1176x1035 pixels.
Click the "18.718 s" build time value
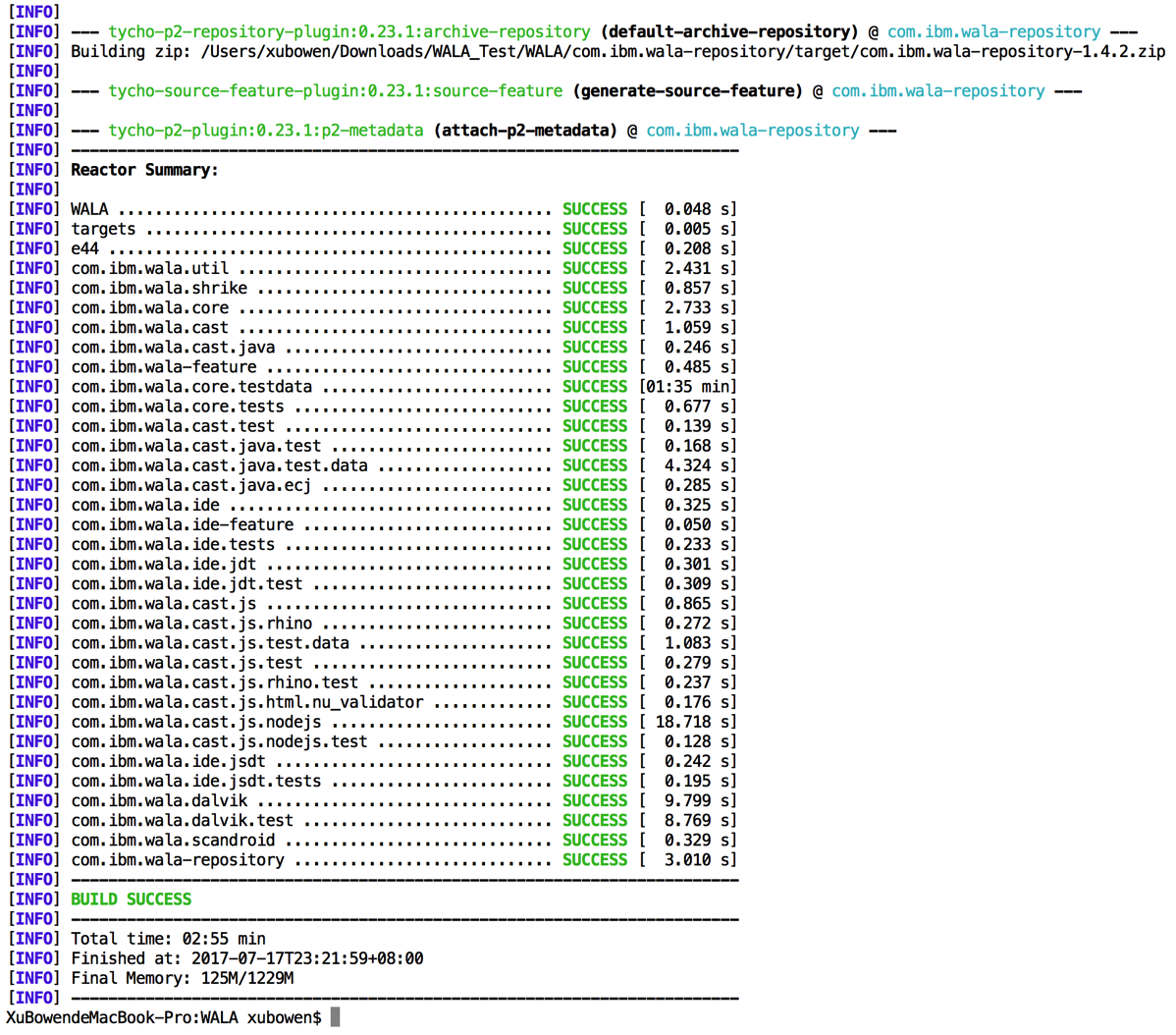[x=691, y=723]
